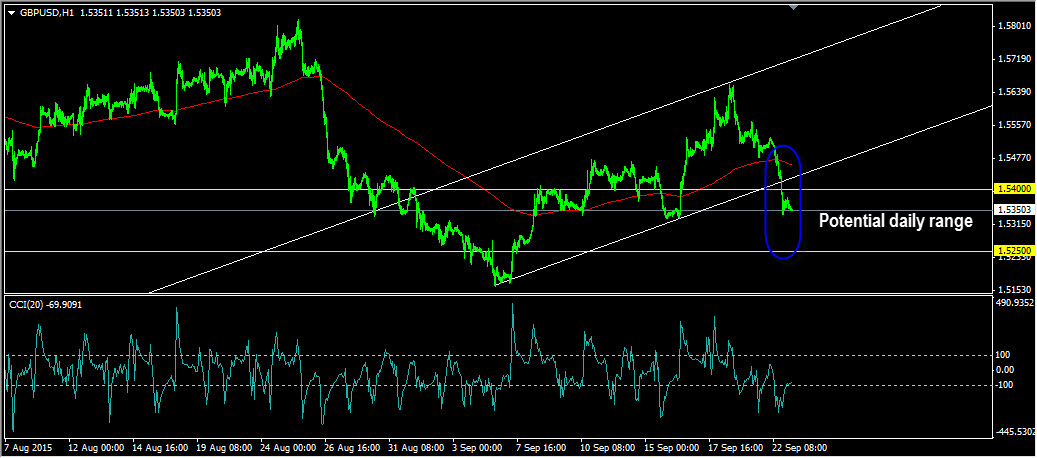The image size is (1037, 458).
Task: Click the chart shift triangle marker at top
Action: click(794, 7)
